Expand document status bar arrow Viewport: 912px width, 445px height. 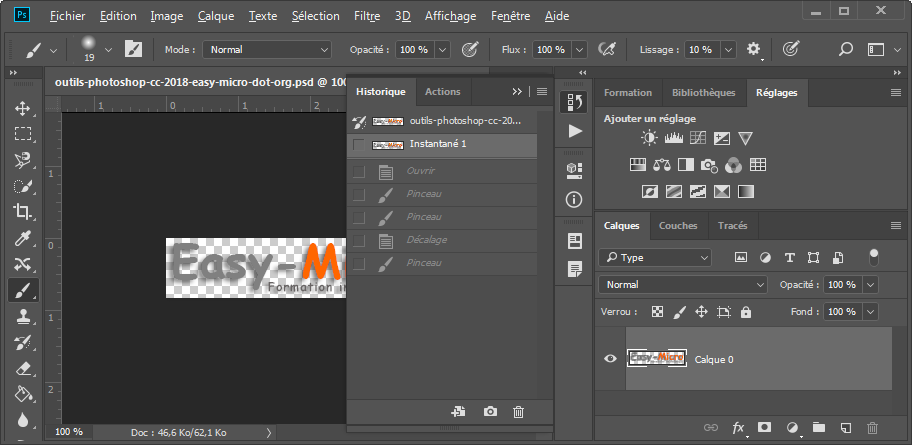[x=268, y=432]
